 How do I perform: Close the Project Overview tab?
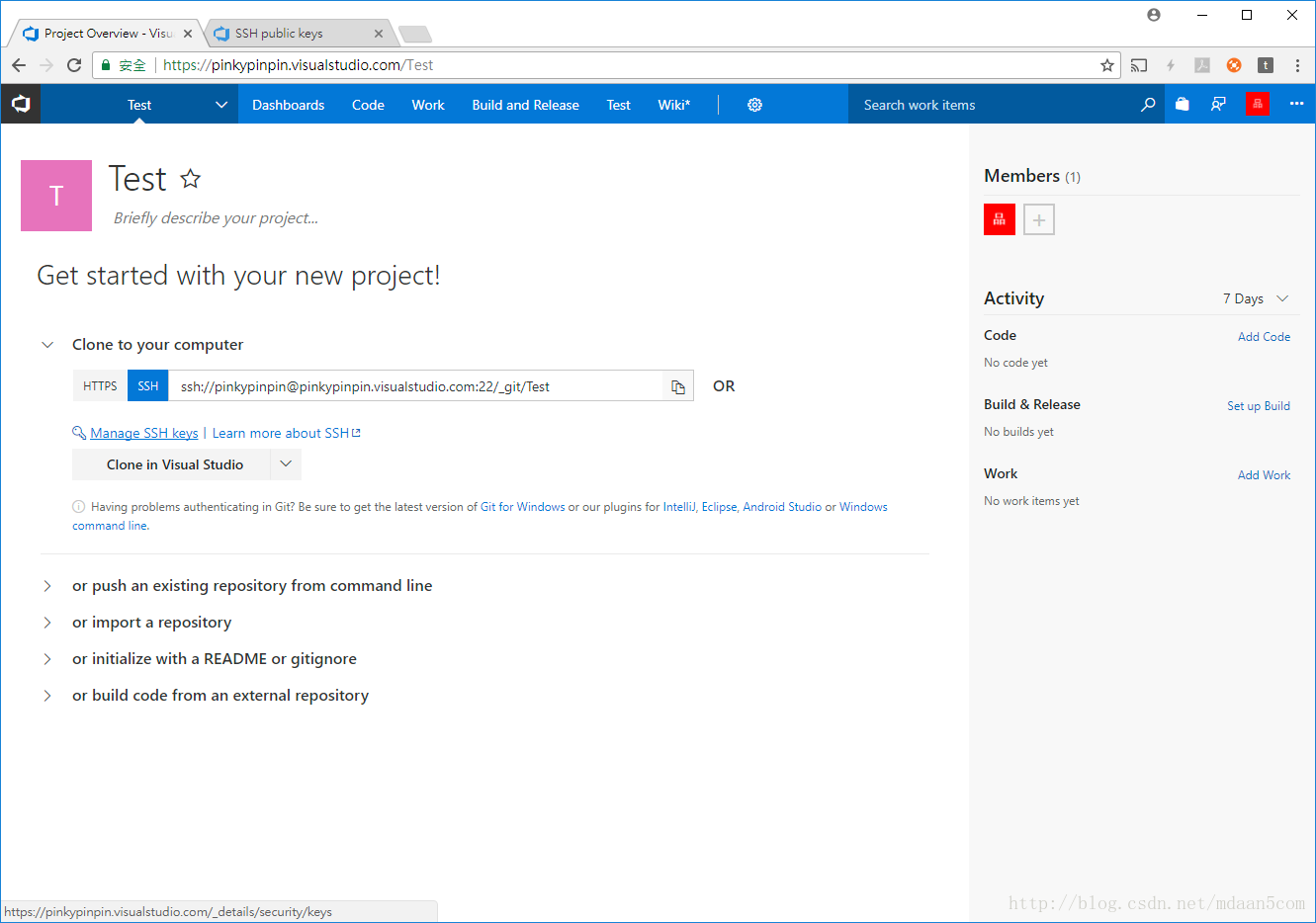pyautogui.click(x=188, y=34)
